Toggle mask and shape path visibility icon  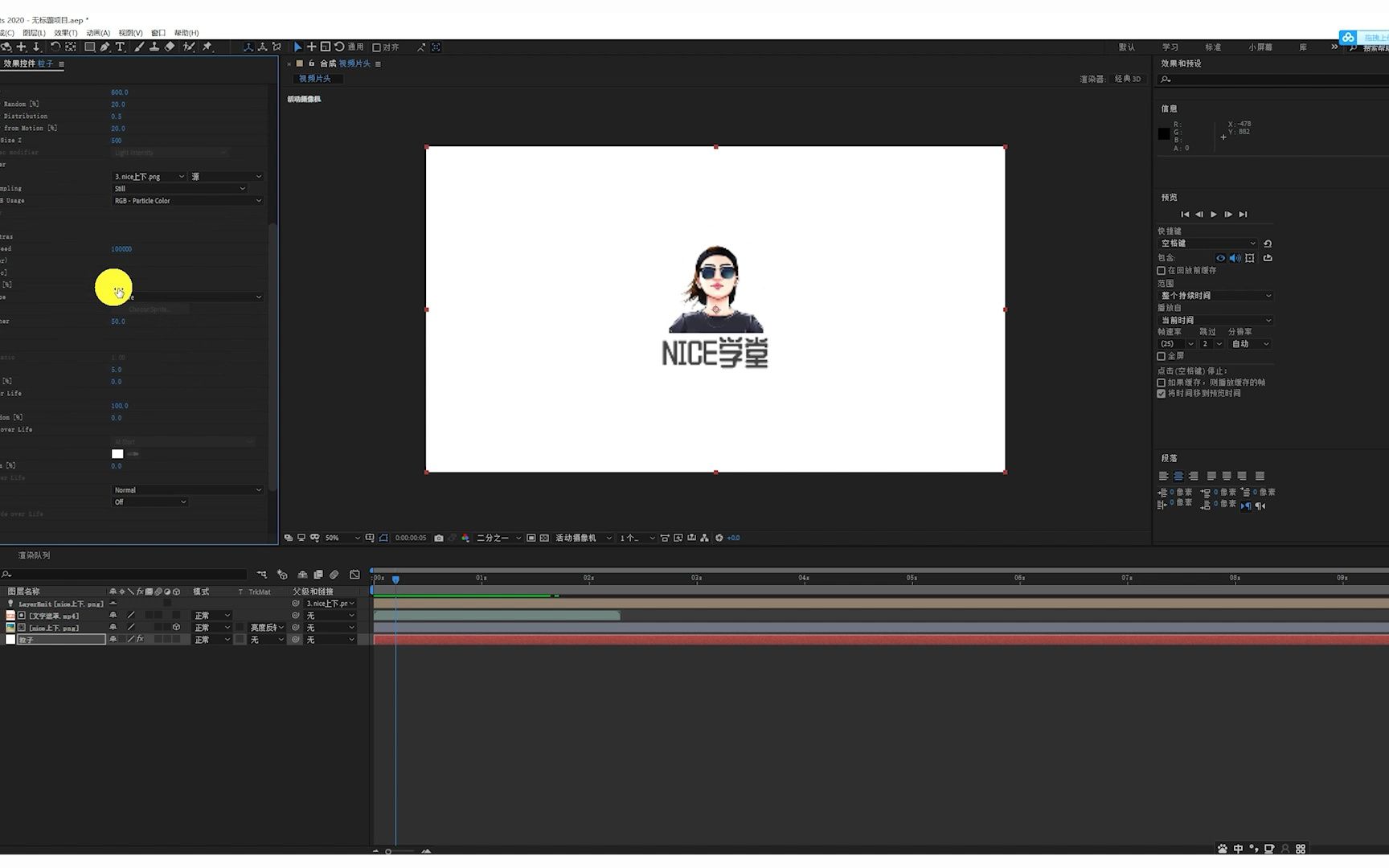[x=383, y=538]
